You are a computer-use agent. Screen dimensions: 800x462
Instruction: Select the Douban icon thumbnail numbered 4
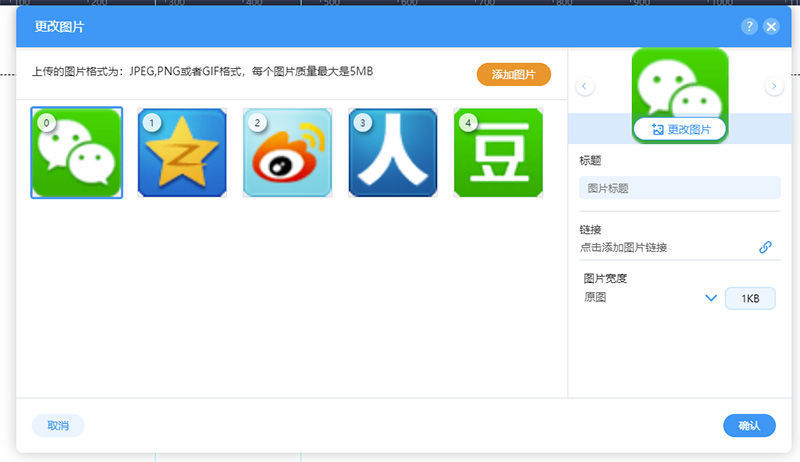[498, 152]
